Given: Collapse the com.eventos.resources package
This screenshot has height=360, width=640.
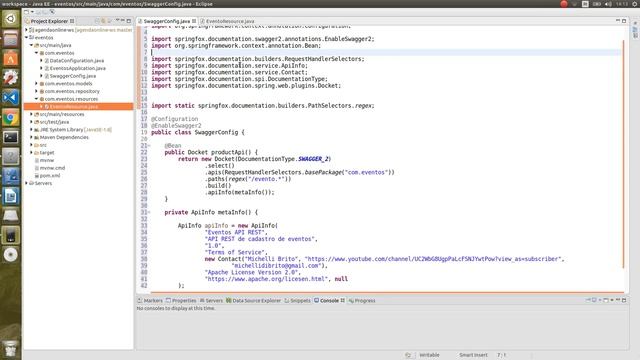Looking at the screenshot, I should pyautogui.click(x=36, y=99).
